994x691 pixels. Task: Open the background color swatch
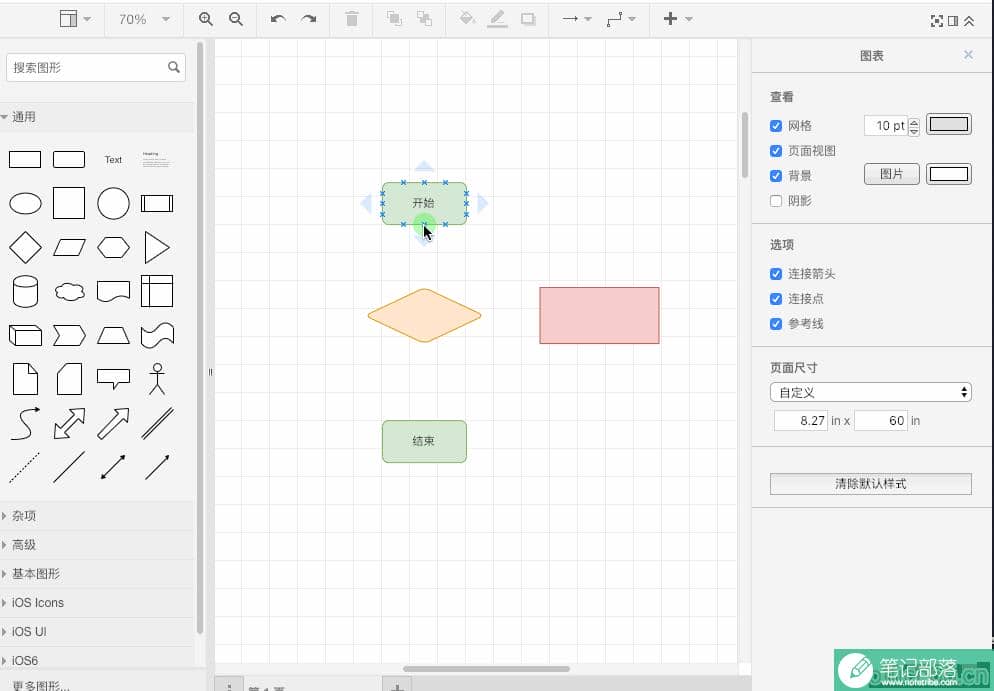point(948,174)
